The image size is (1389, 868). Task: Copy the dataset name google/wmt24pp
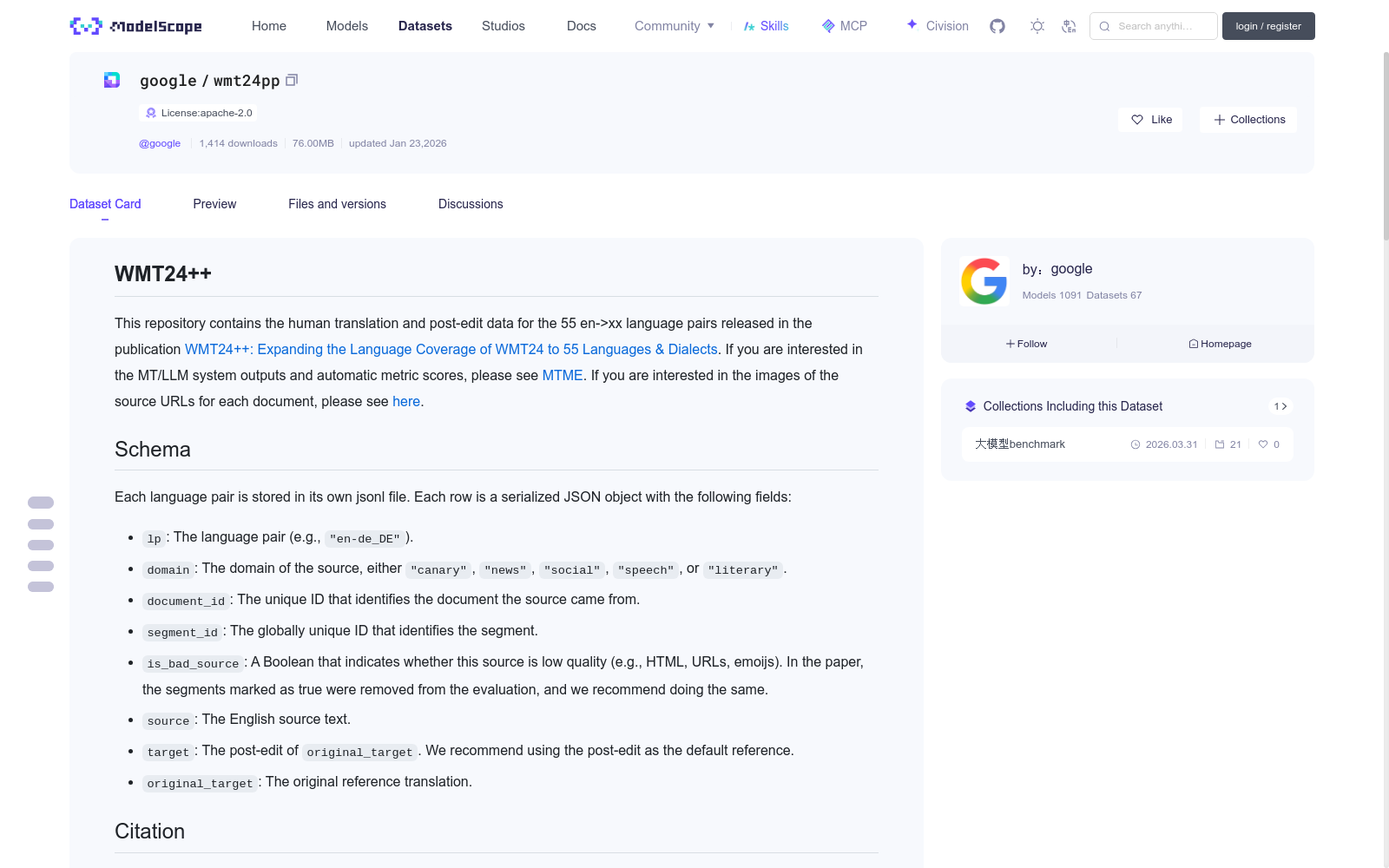[x=292, y=80]
